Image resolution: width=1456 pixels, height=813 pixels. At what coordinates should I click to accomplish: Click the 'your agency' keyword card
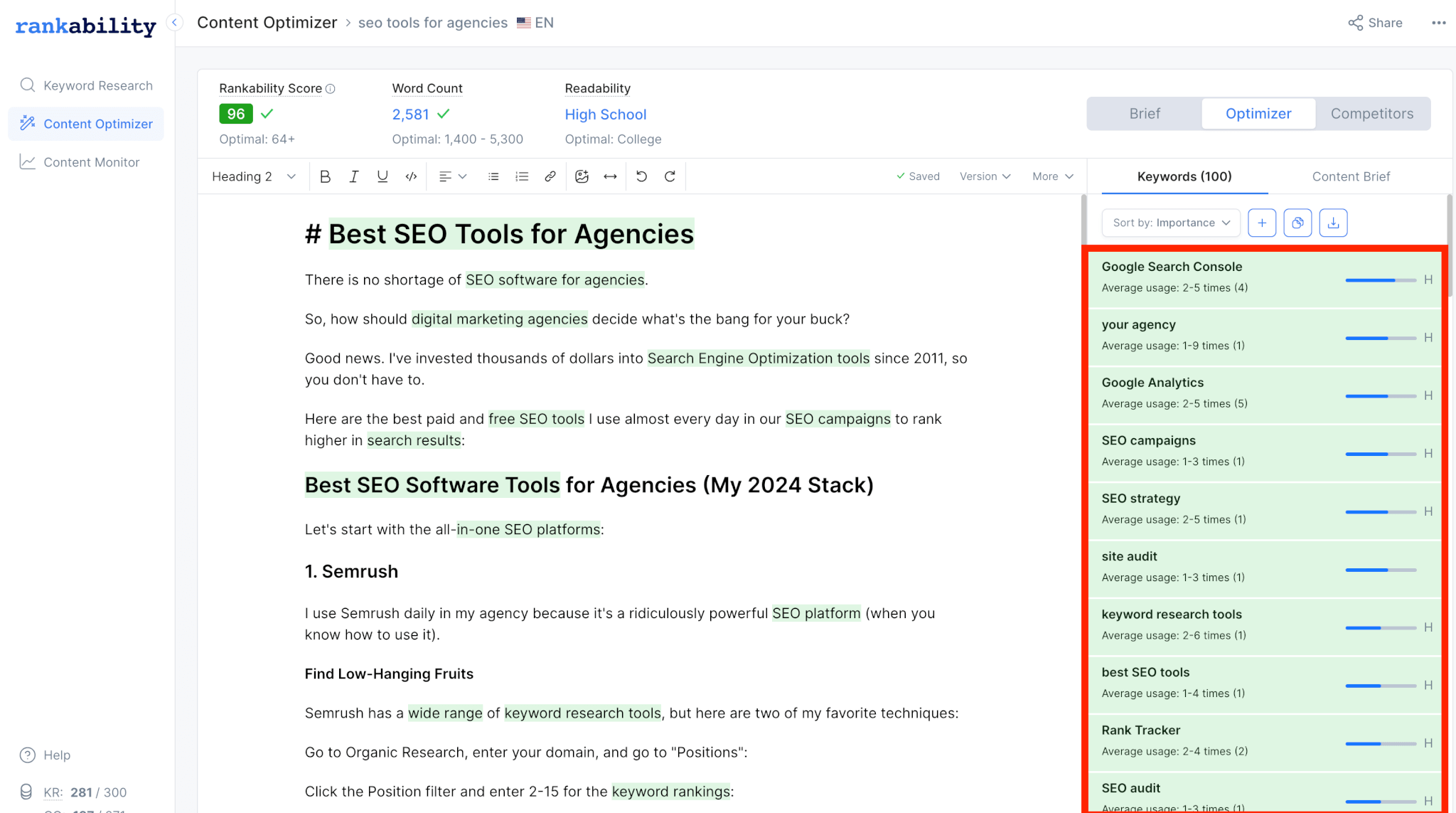pos(1265,337)
